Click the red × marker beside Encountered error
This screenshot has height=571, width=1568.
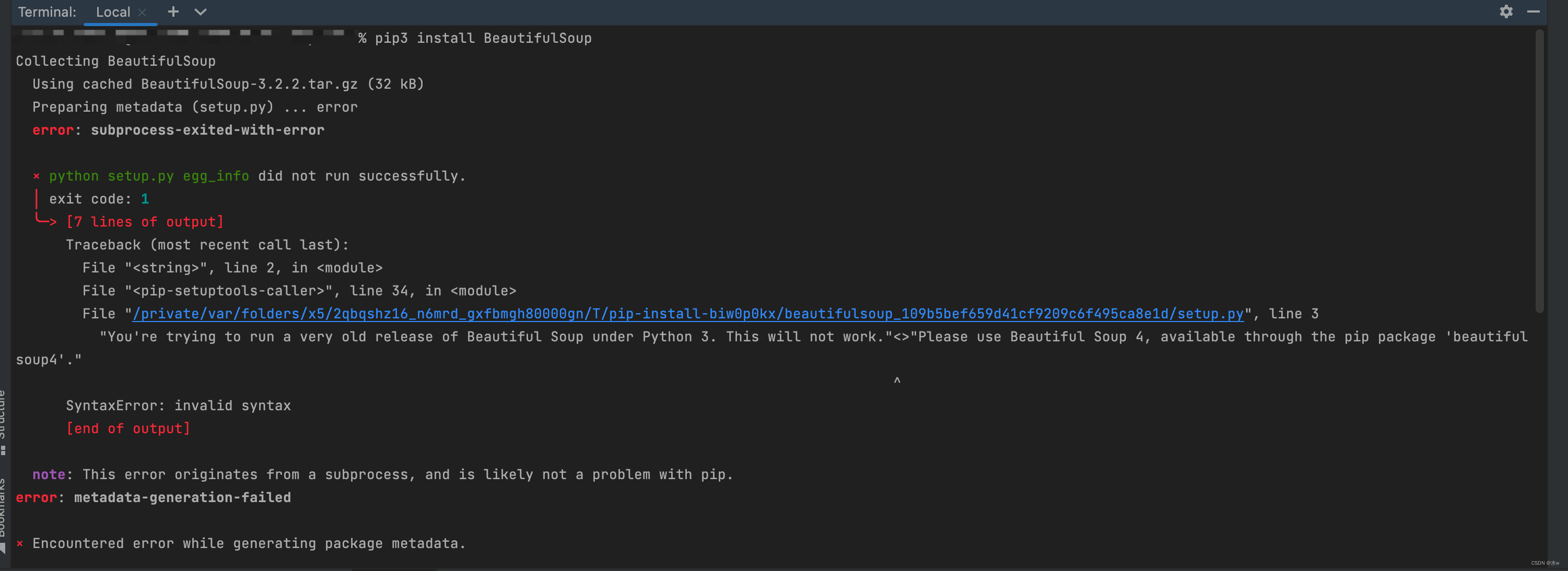pyautogui.click(x=19, y=543)
